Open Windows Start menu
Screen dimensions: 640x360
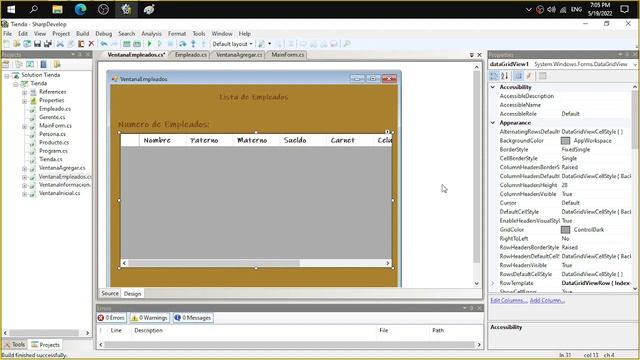point(11,9)
